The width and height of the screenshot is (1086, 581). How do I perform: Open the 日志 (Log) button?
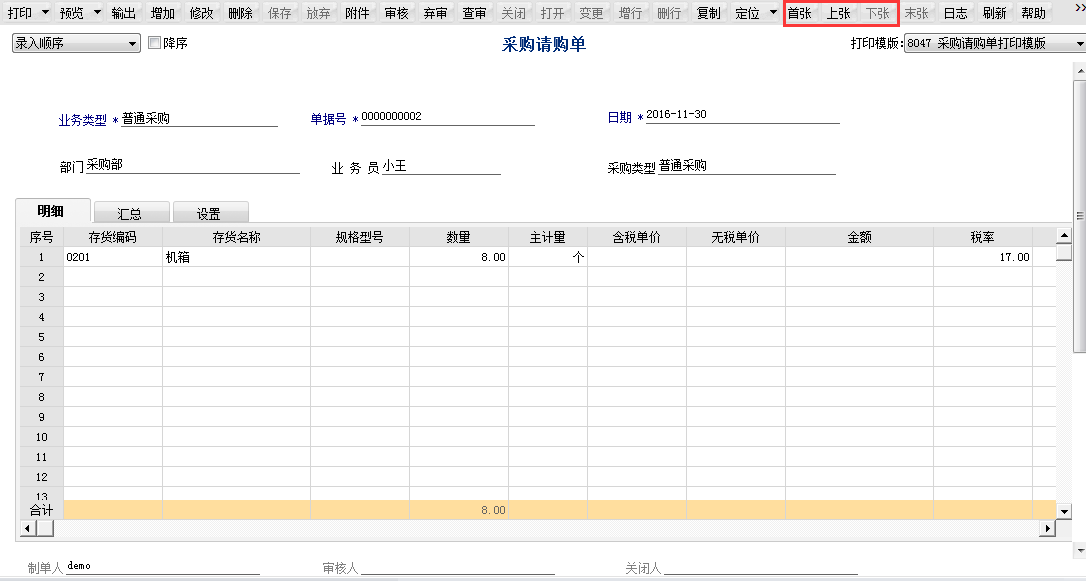(x=955, y=13)
